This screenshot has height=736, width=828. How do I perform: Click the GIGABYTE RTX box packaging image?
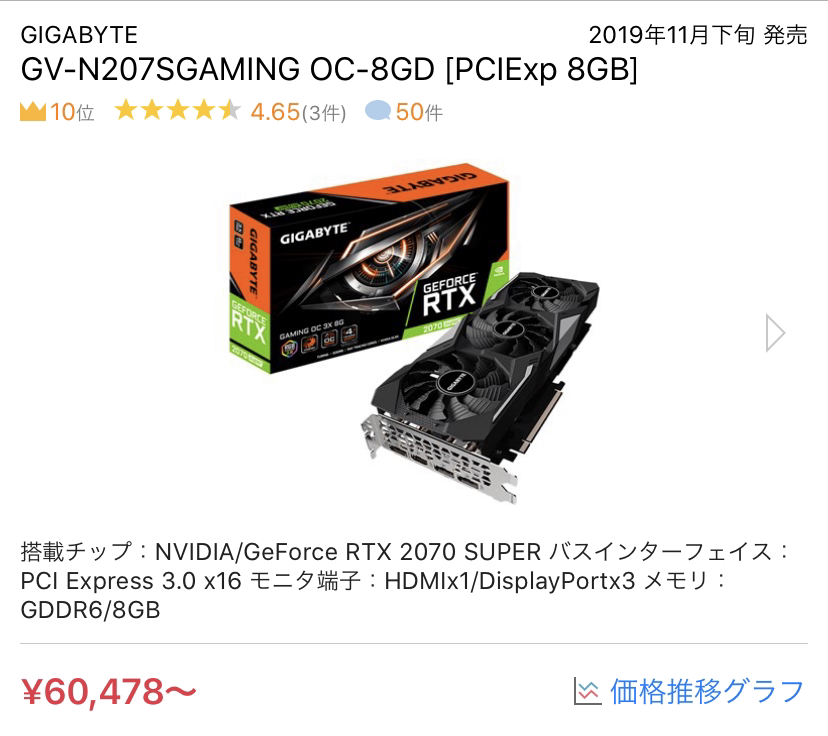coord(369,268)
